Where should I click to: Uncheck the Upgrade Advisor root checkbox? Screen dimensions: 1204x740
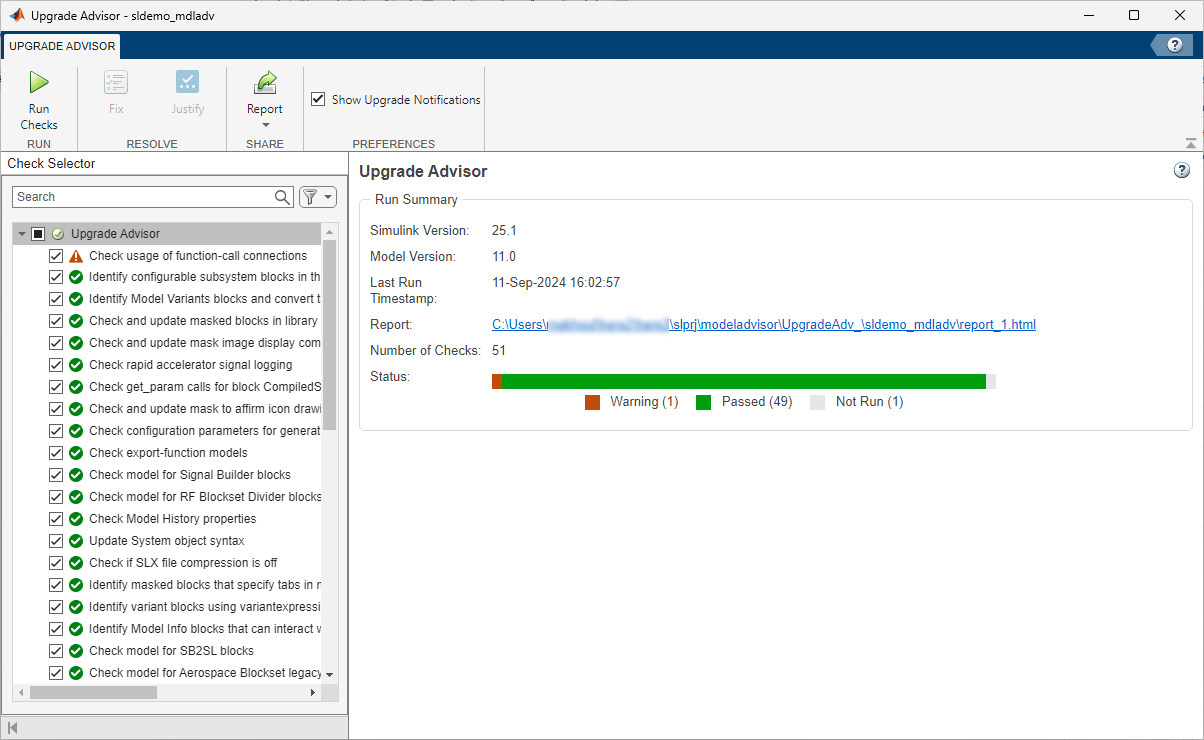point(37,232)
